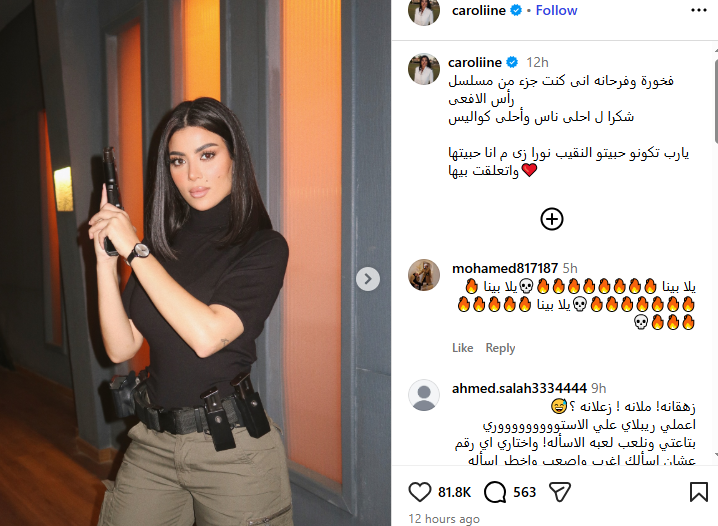Click mohamed817187's profile picture
Viewport: 718px width, 526px height.
tap(424, 275)
